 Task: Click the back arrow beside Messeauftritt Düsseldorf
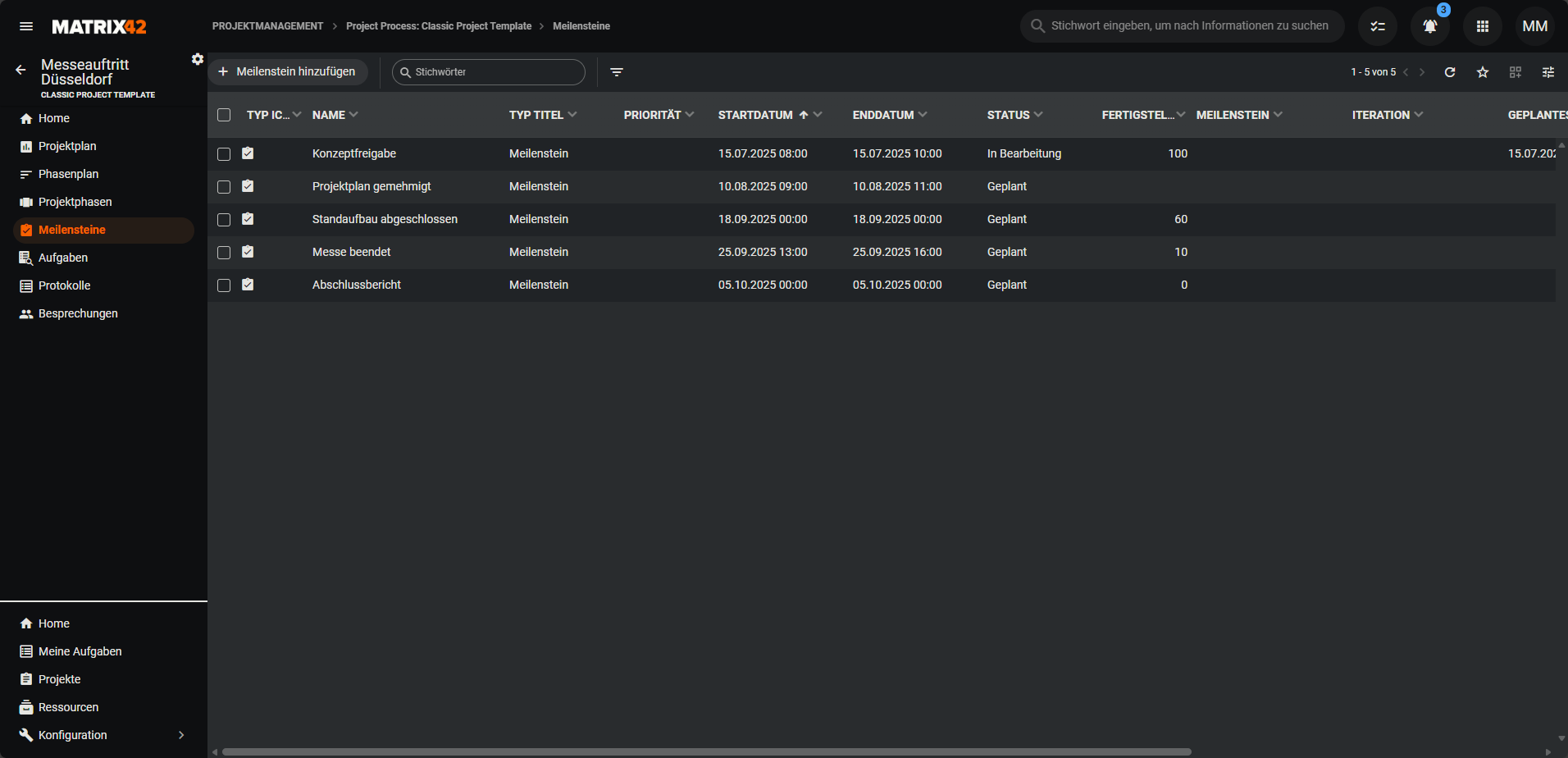click(x=21, y=71)
